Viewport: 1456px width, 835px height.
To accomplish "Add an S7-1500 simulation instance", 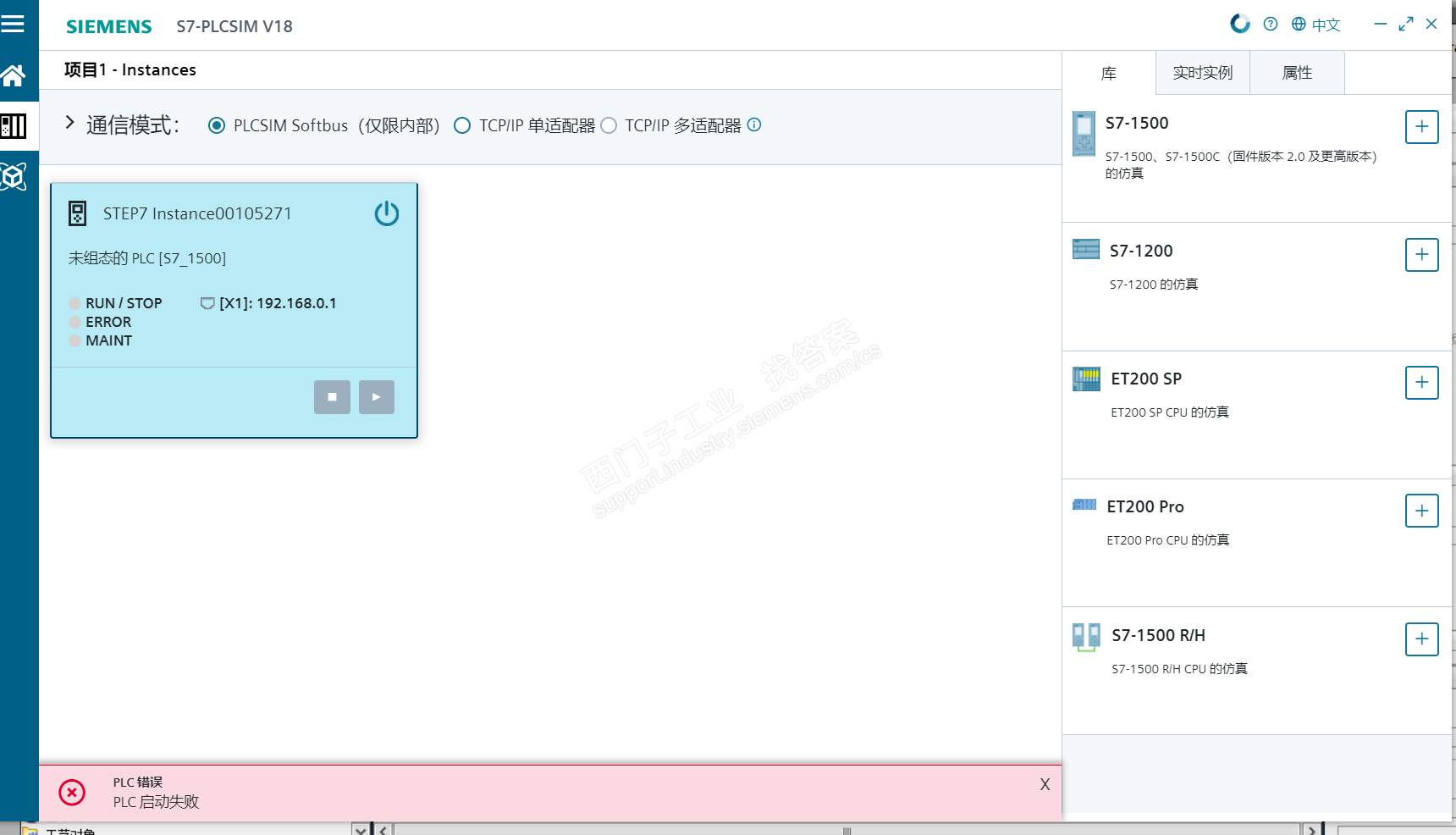I will click(1422, 127).
